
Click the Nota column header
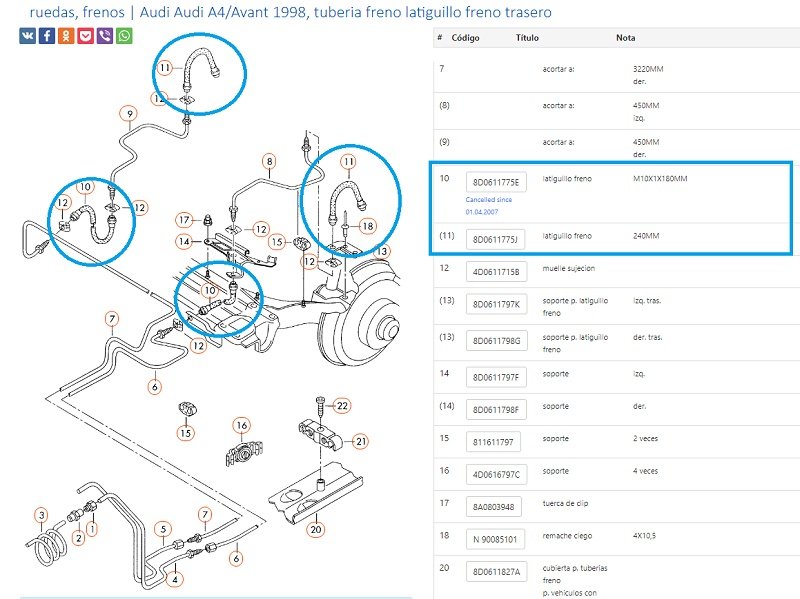tap(626, 38)
